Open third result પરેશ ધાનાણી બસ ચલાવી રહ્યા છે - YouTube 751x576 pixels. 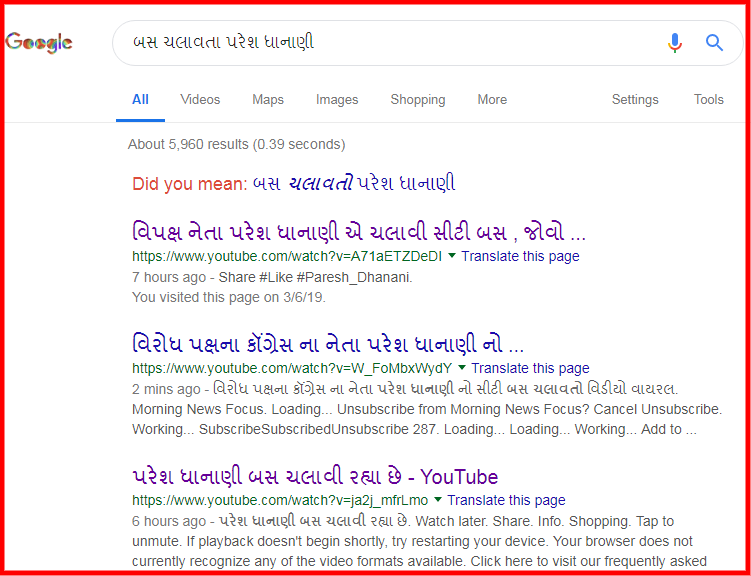point(315,476)
